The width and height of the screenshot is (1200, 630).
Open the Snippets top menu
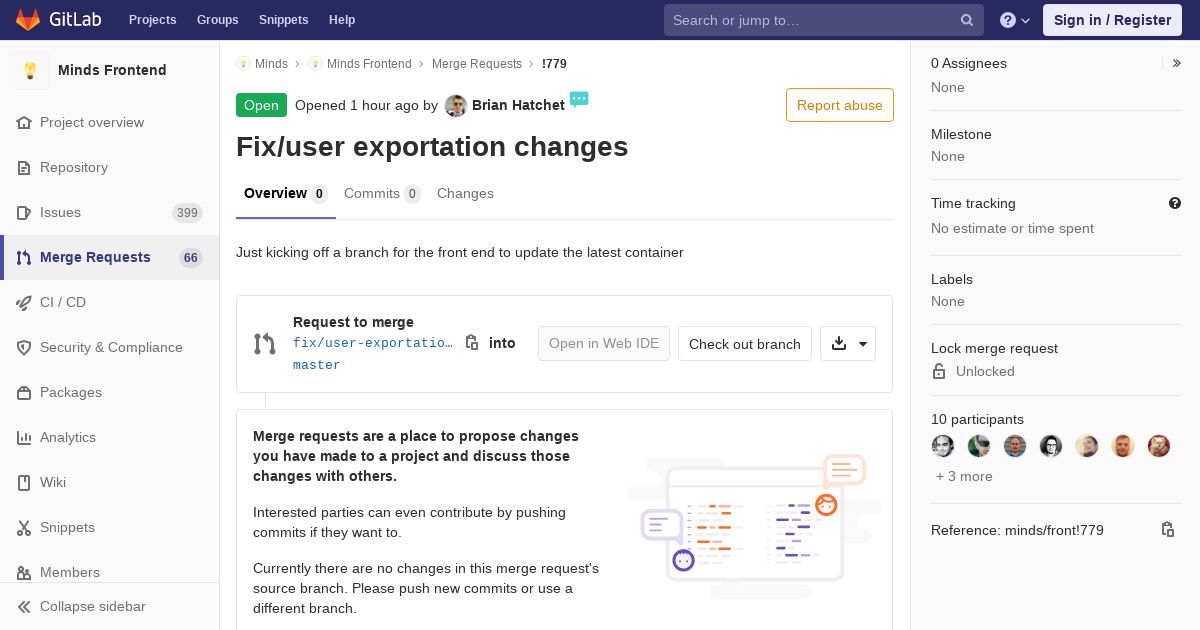pos(284,20)
